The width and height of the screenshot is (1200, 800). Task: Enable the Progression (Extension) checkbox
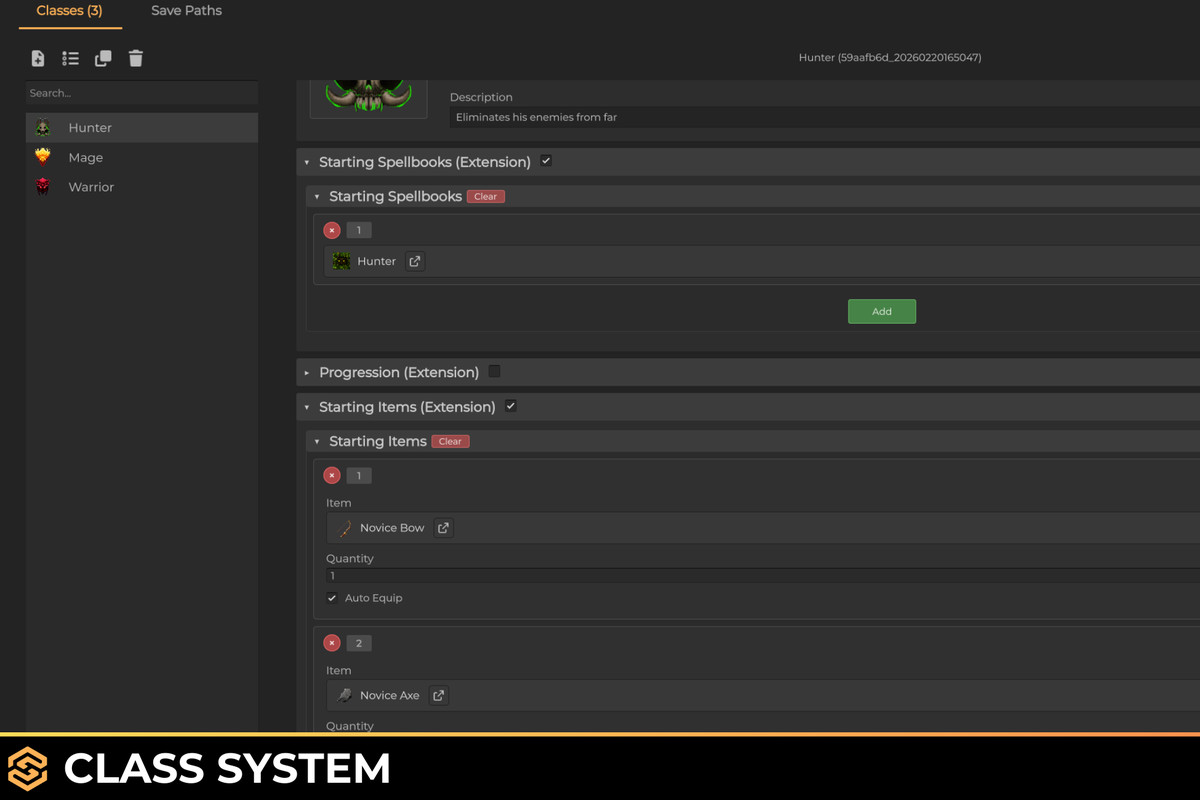click(494, 370)
